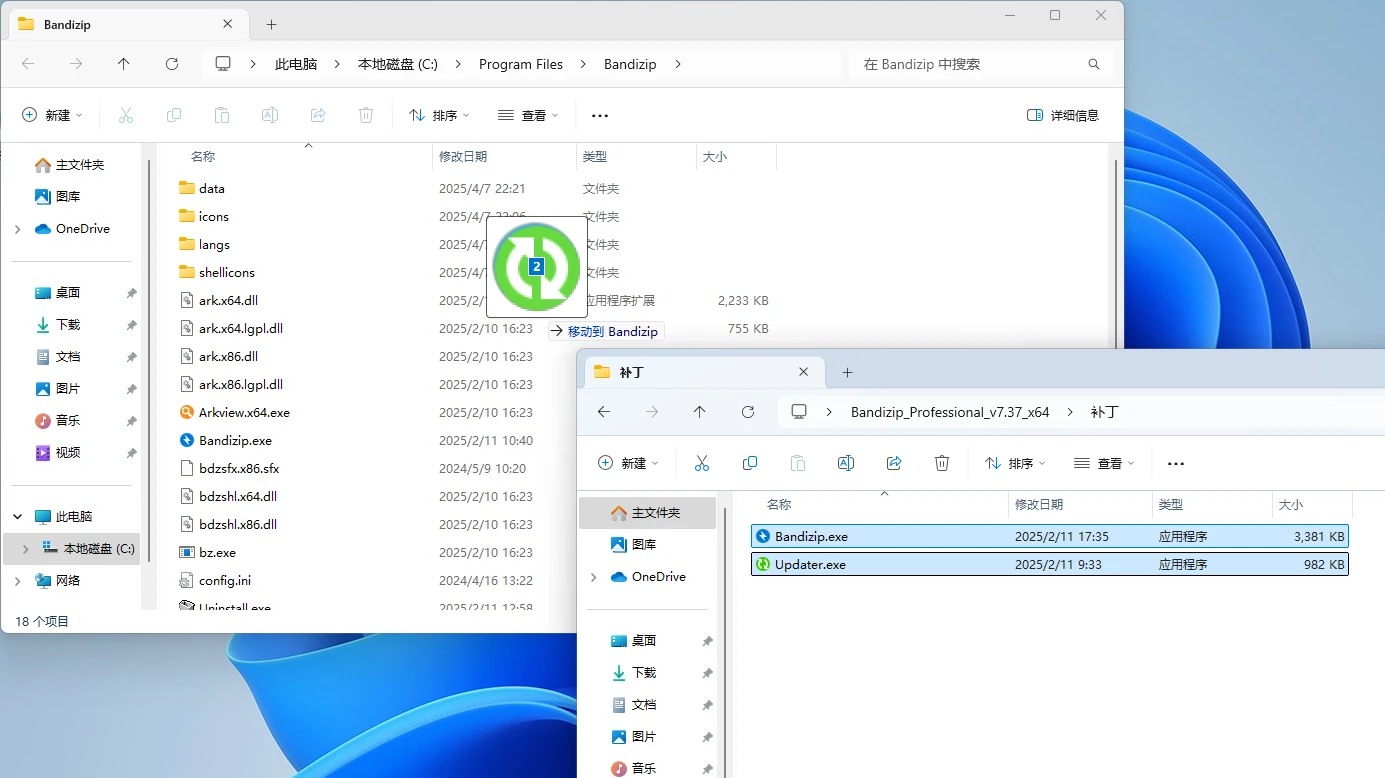
Task: Open a new tab in Bandizip window
Action: pyautogui.click(x=271, y=24)
